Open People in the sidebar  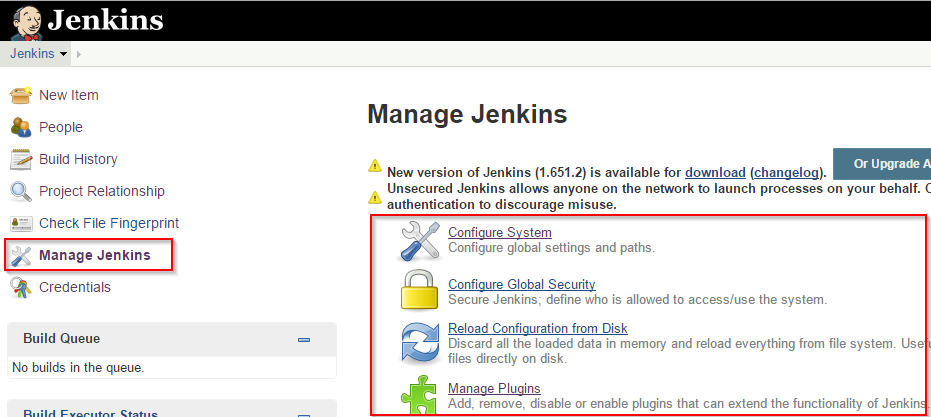(x=61, y=127)
